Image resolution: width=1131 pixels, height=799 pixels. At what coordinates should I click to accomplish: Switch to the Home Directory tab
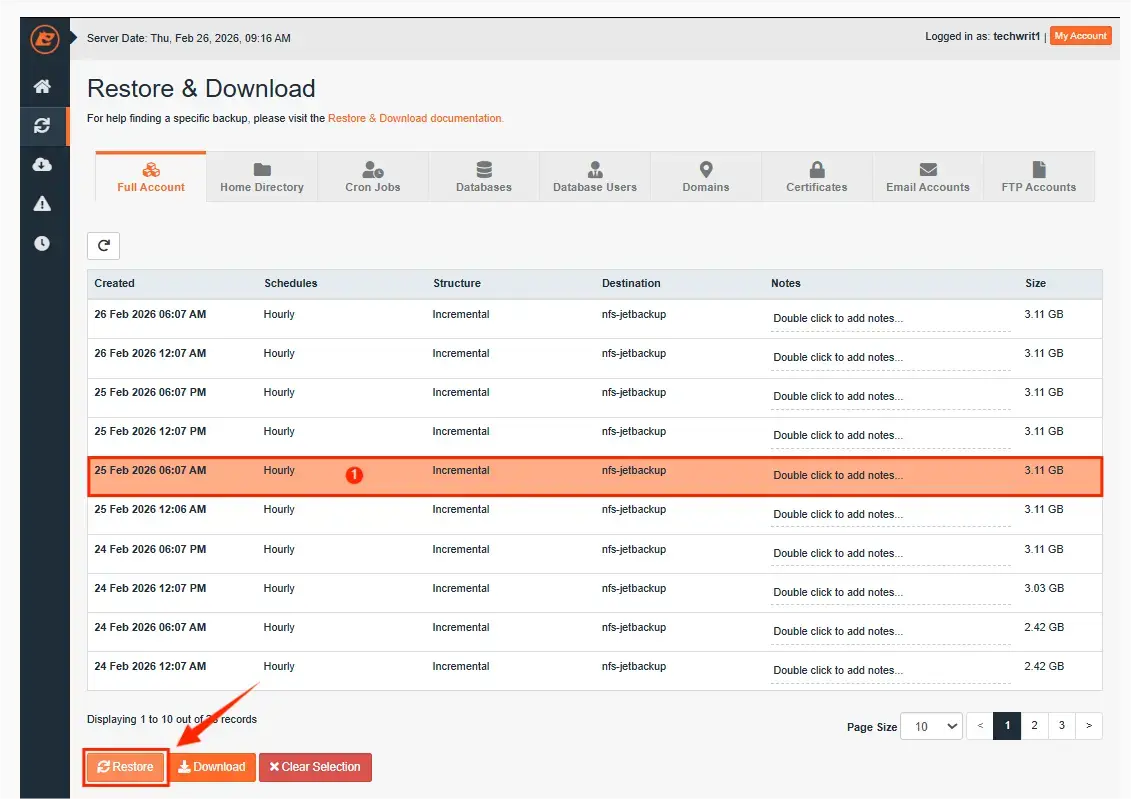(x=262, y=177)
